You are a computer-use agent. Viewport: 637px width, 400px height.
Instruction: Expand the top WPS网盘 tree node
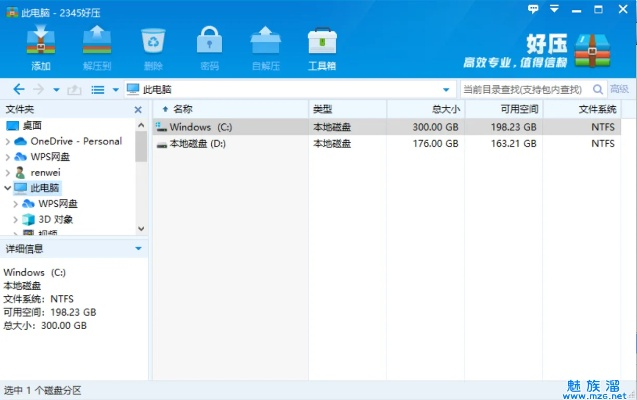7,157
